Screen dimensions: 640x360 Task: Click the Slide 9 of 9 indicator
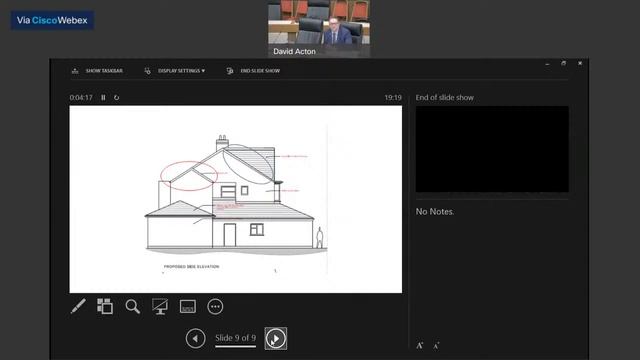pos(236,338)
